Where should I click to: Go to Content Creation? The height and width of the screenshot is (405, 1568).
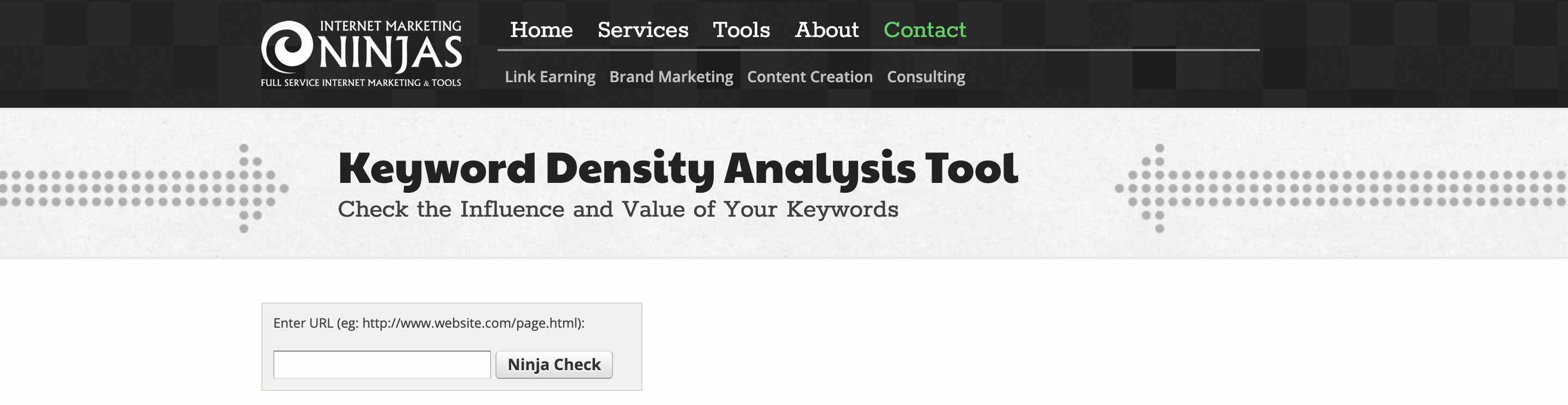tap(810, 77)
